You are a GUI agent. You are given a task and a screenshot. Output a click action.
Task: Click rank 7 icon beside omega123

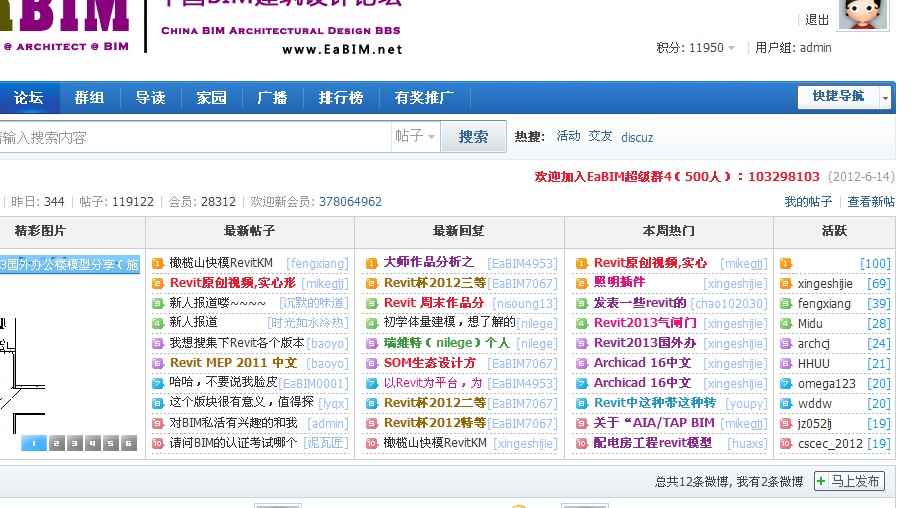pyautogui.click(x=786, y=384)
